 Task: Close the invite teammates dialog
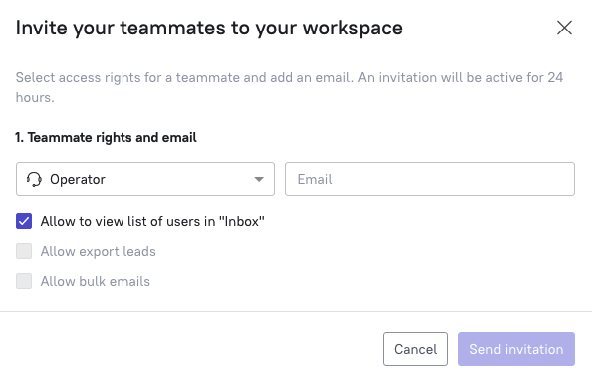564,28
